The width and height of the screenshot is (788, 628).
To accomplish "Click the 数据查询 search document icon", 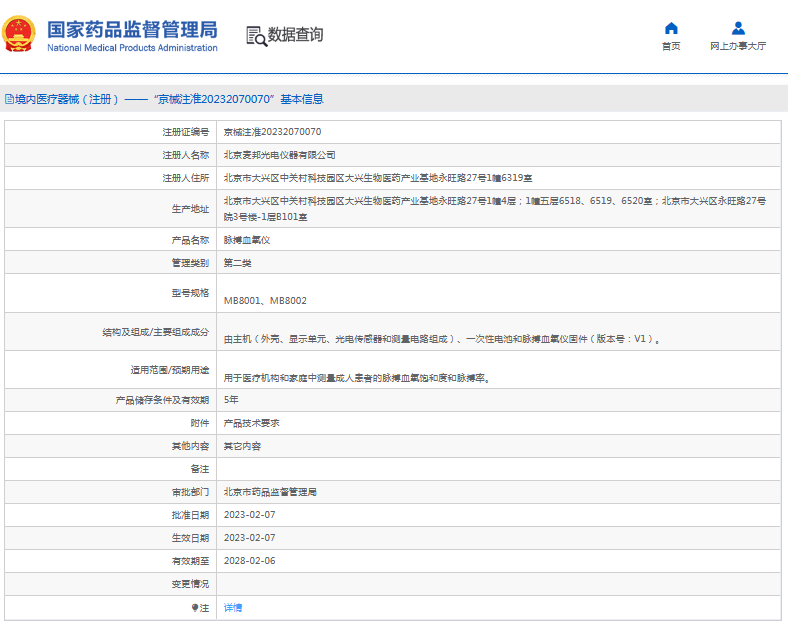I will tap(256, 36).
